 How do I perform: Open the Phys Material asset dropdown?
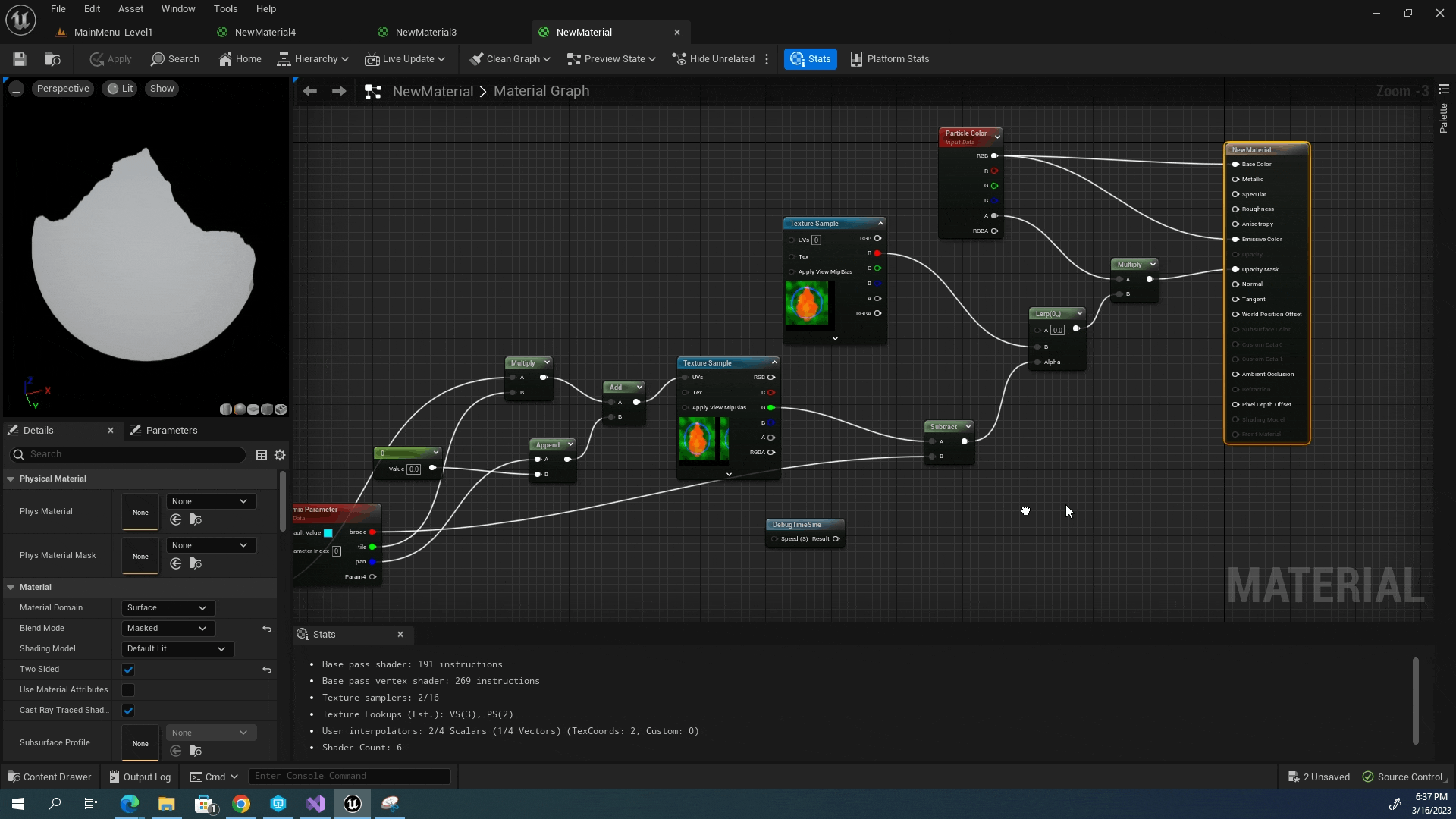tap(210, 501)
